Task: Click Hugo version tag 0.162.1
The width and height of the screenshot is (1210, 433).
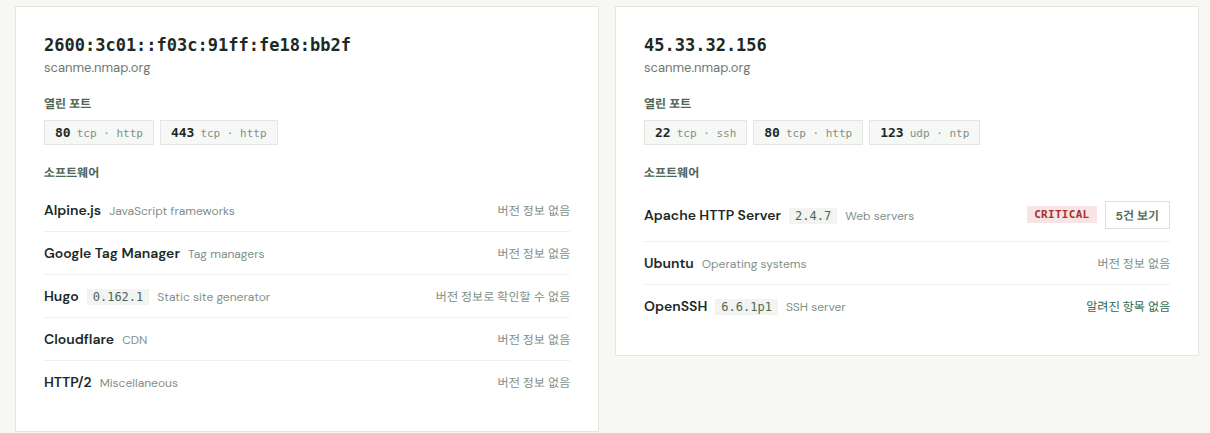Action: point(118,297)
